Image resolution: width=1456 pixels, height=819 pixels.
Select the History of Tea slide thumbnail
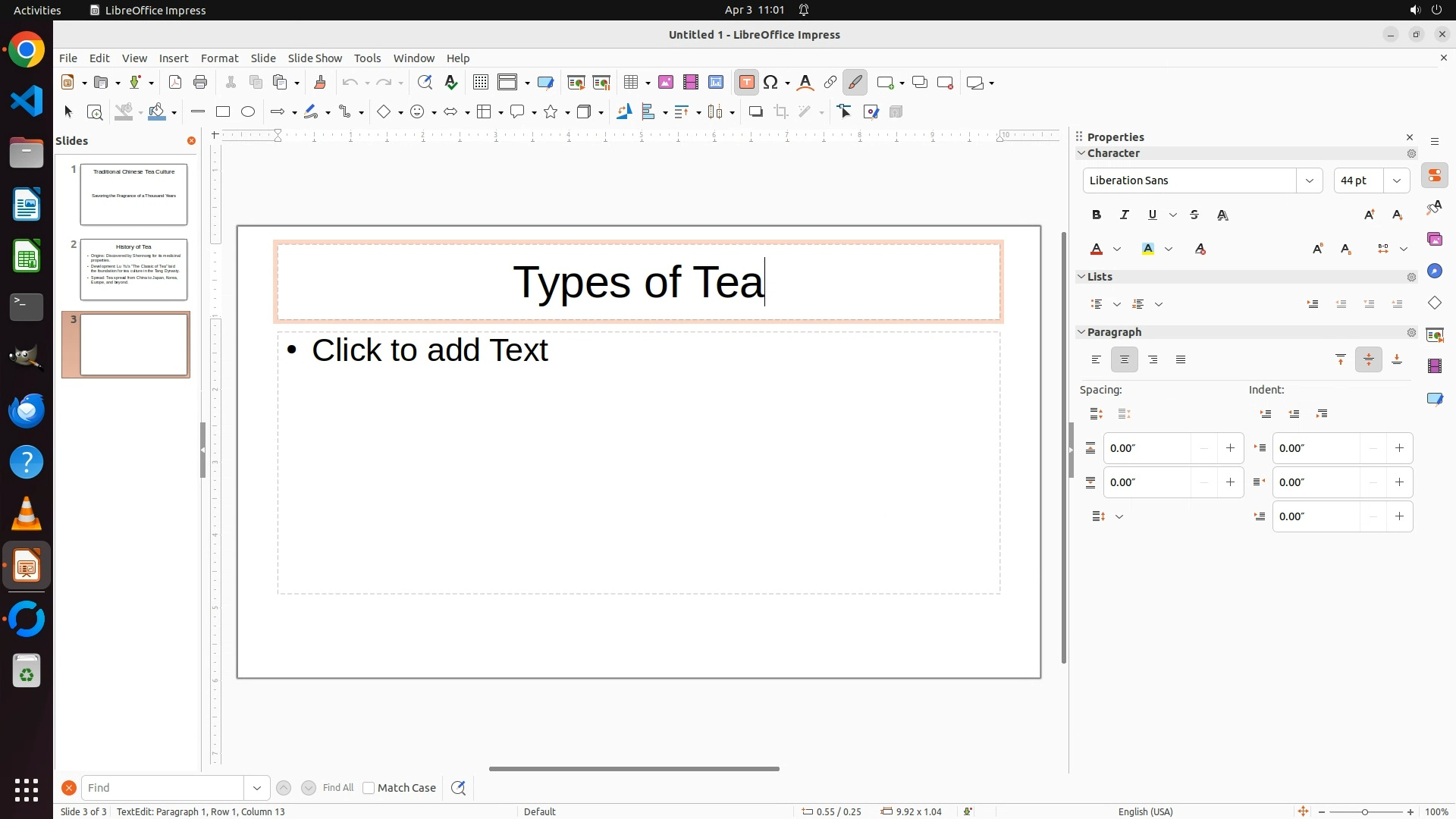pyautogui.click(x=133, y=270)
